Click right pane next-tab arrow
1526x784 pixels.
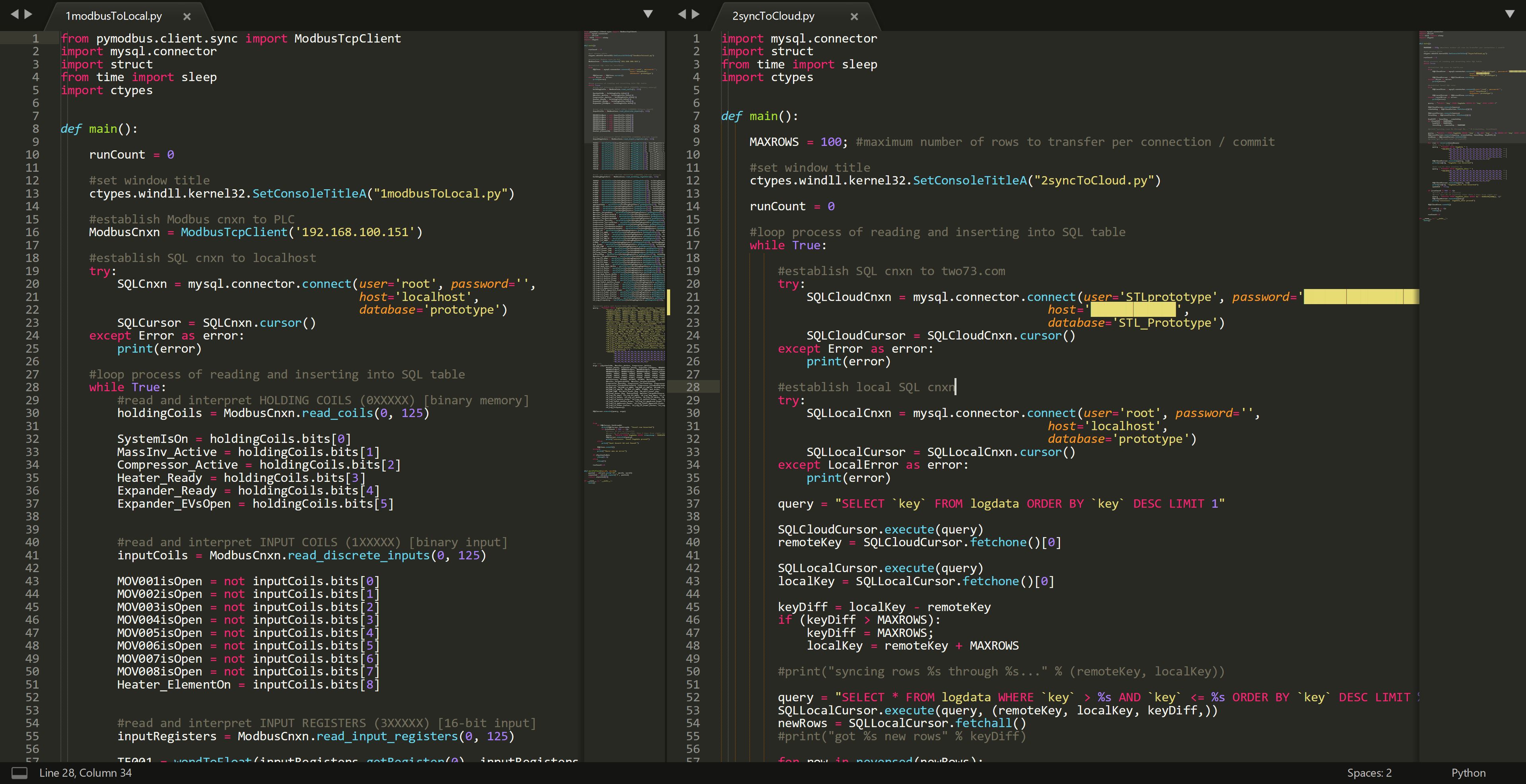tap(696, 14)
